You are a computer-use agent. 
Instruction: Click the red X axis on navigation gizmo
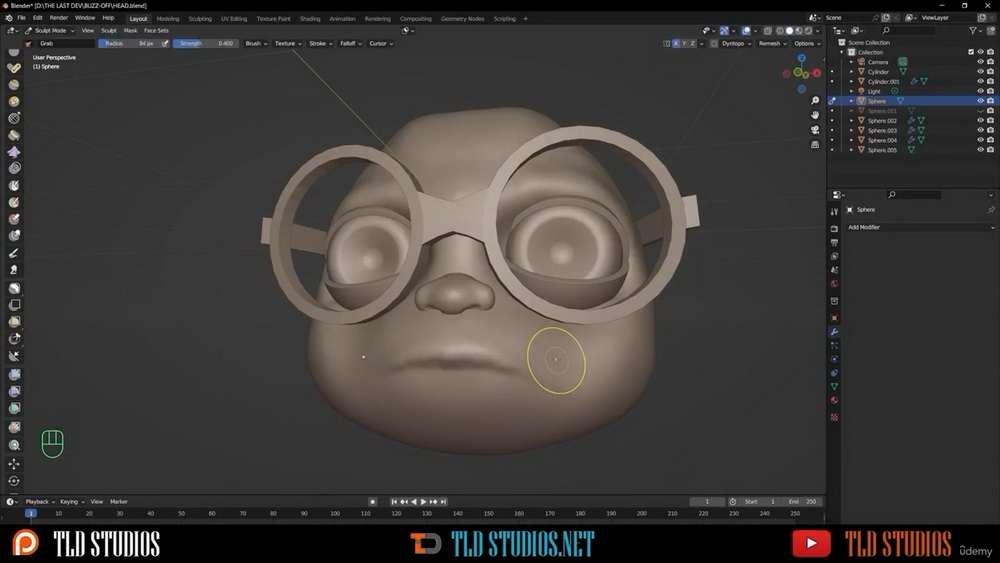(816, 73)
